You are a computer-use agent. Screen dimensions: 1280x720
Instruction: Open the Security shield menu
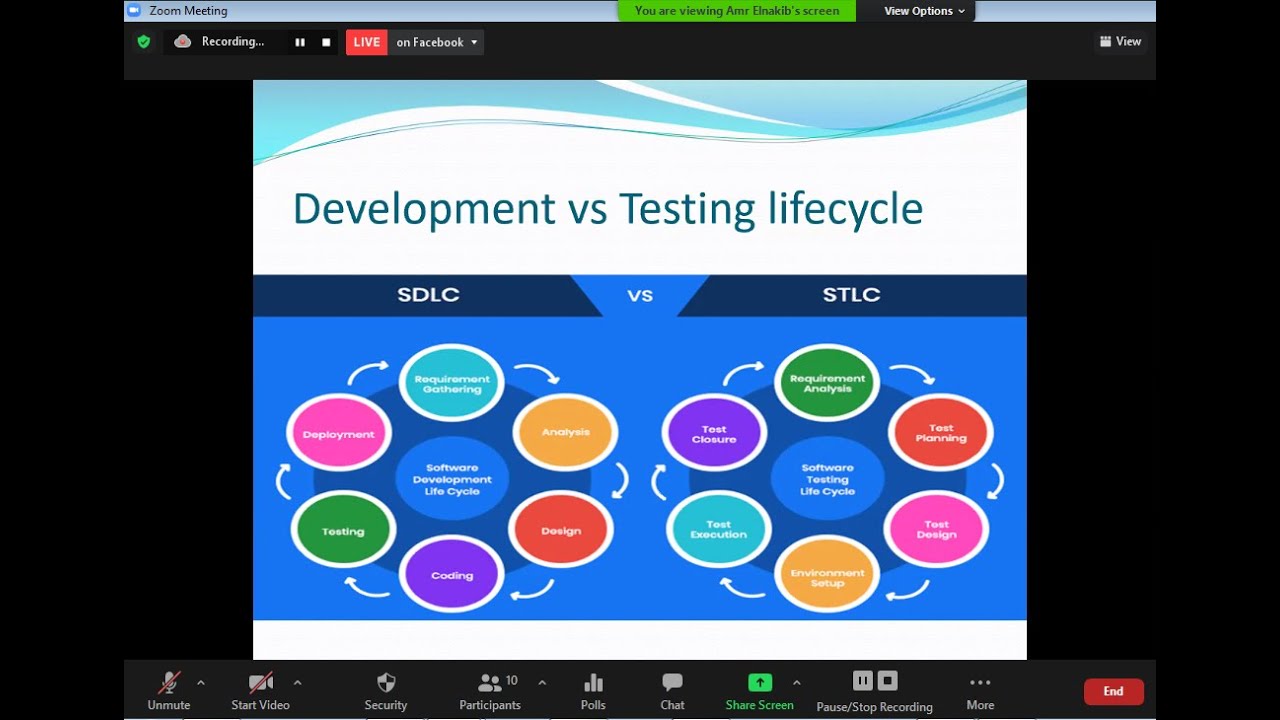coord(386,690)
